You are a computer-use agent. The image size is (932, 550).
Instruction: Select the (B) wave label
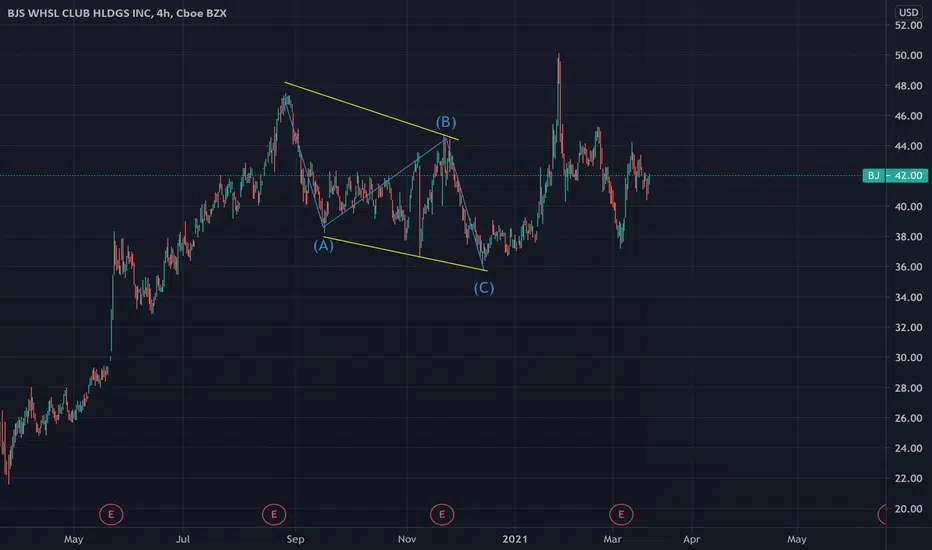click(x=446, y=122)
